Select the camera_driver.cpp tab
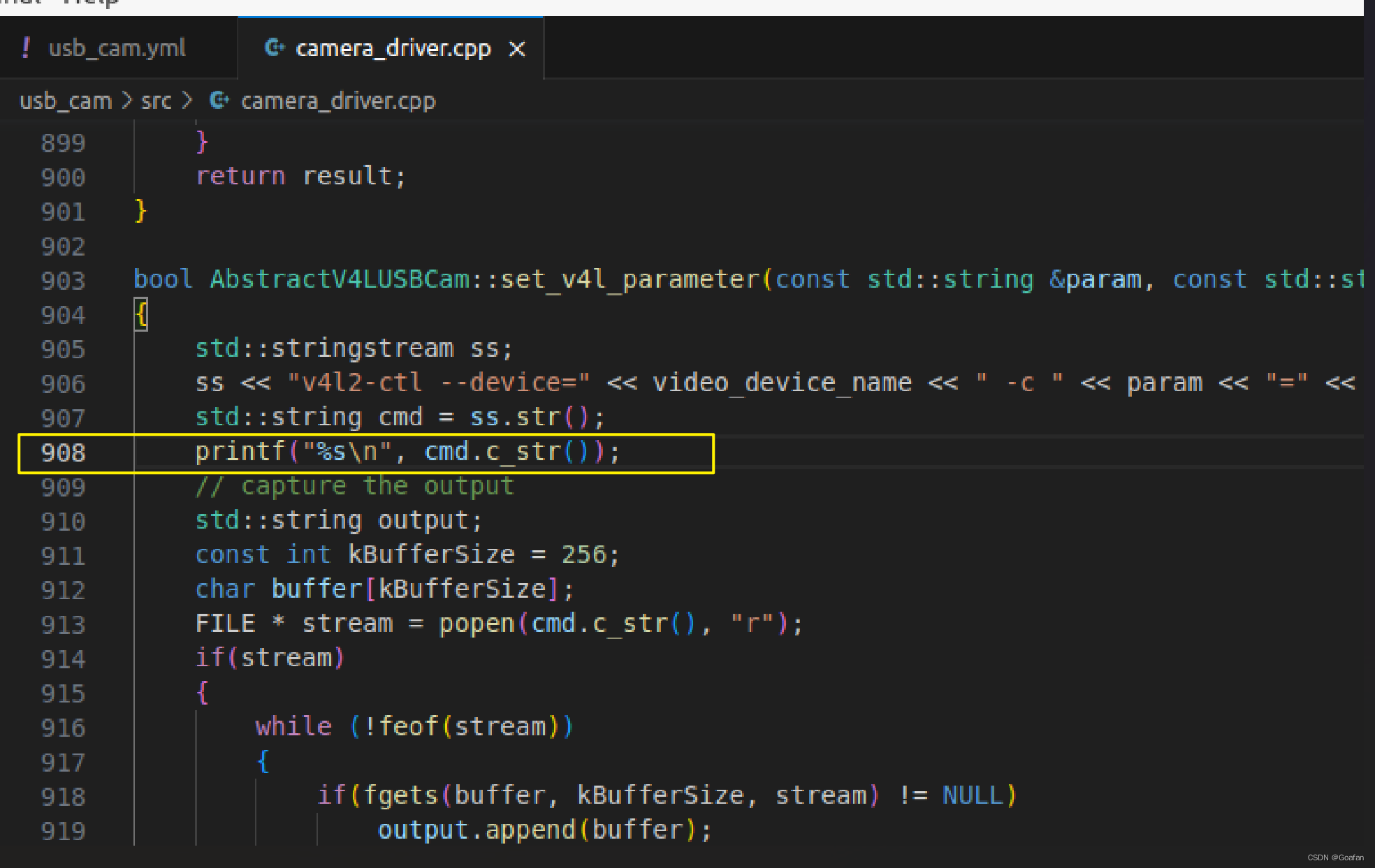Screen dimensions: 1375x868 coord(393,48)
